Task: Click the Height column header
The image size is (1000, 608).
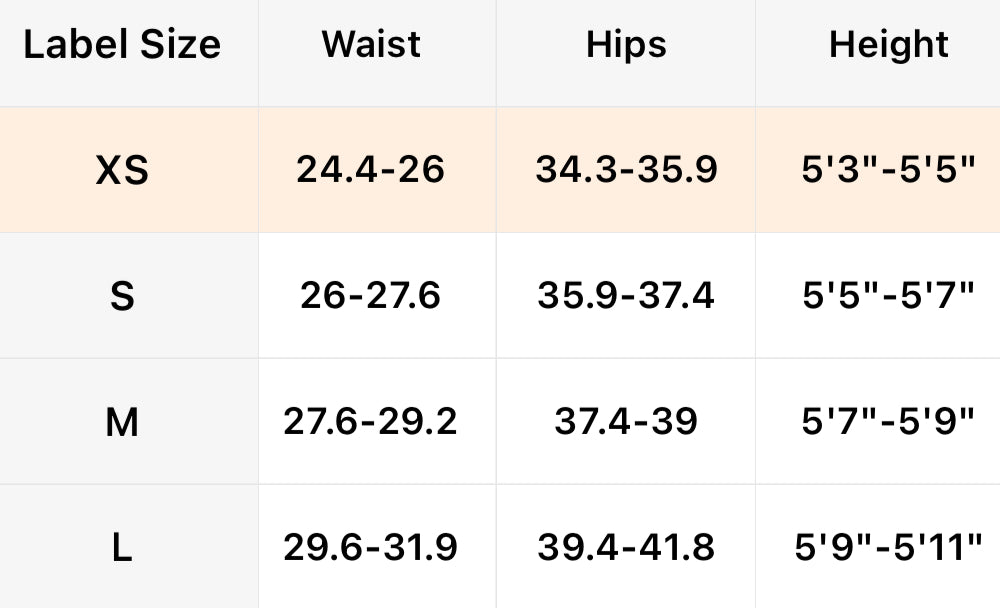Action: (888, 45)
